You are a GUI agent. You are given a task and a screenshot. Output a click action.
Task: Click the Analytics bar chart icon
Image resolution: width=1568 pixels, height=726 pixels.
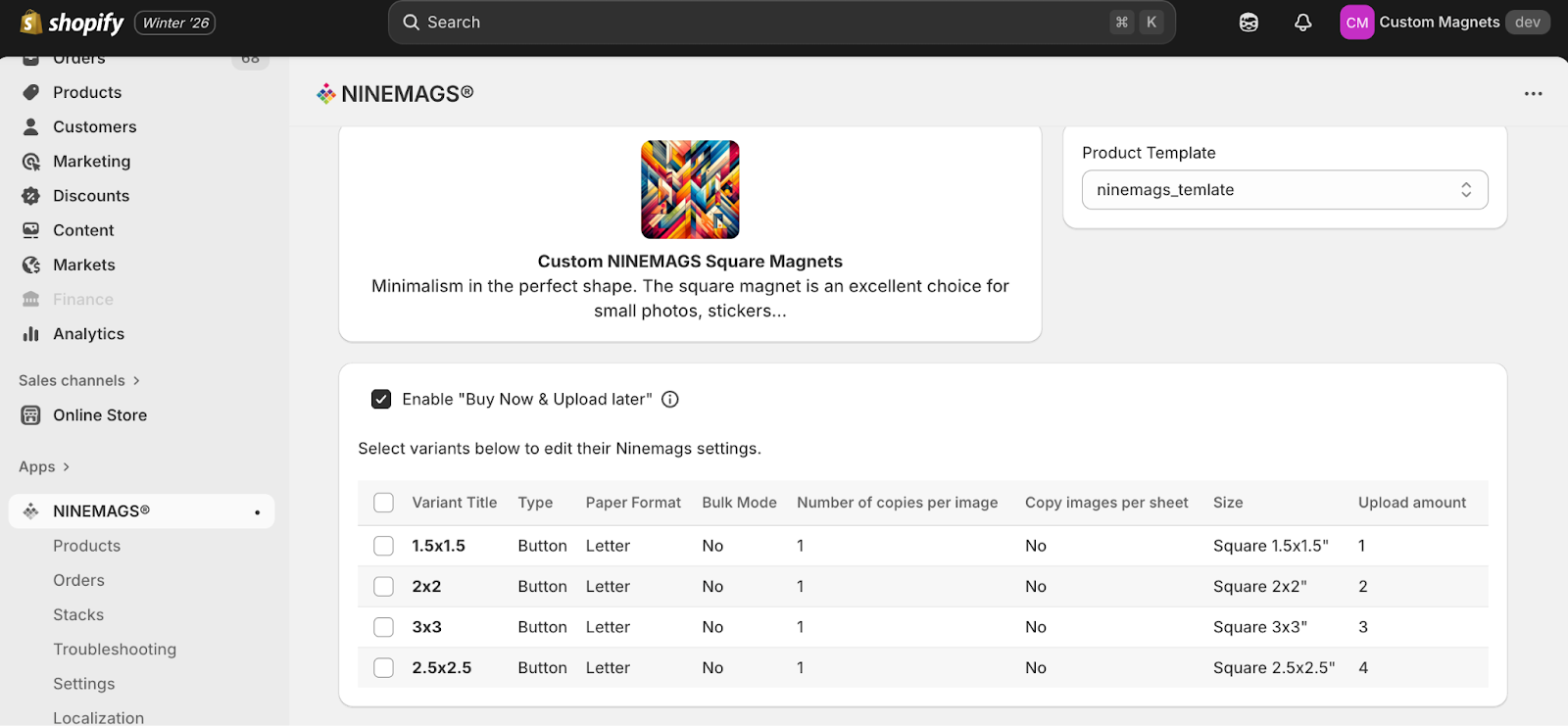coord(31,334)
